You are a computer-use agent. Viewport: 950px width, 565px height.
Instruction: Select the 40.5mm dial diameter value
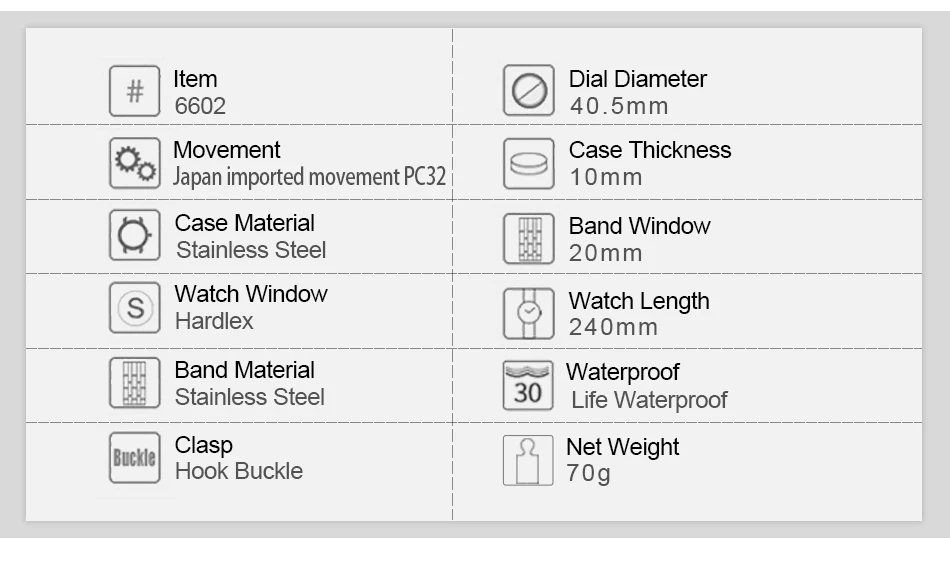click(x=619, y=106)
